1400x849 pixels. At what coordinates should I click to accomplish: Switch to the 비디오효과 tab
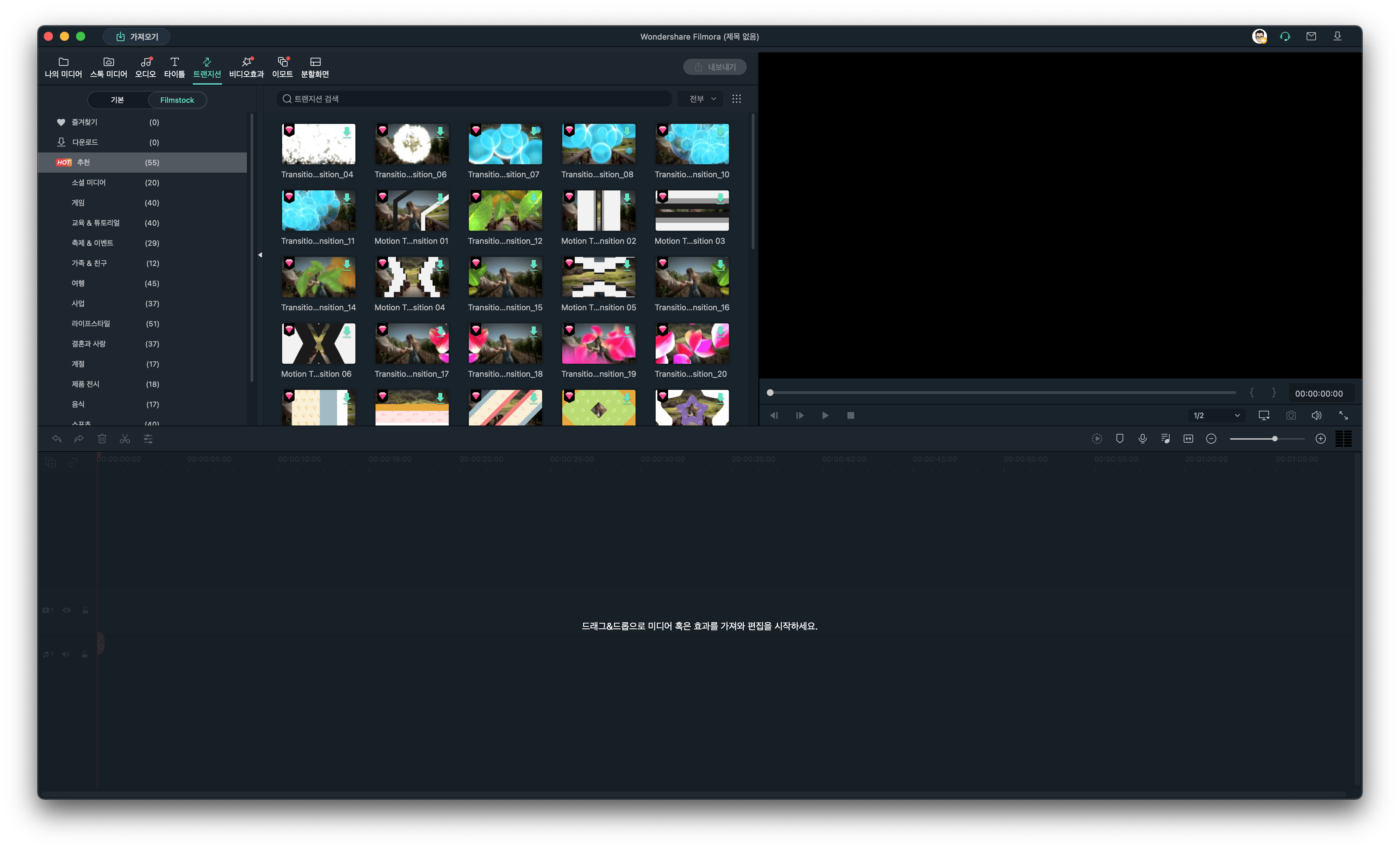246,67
